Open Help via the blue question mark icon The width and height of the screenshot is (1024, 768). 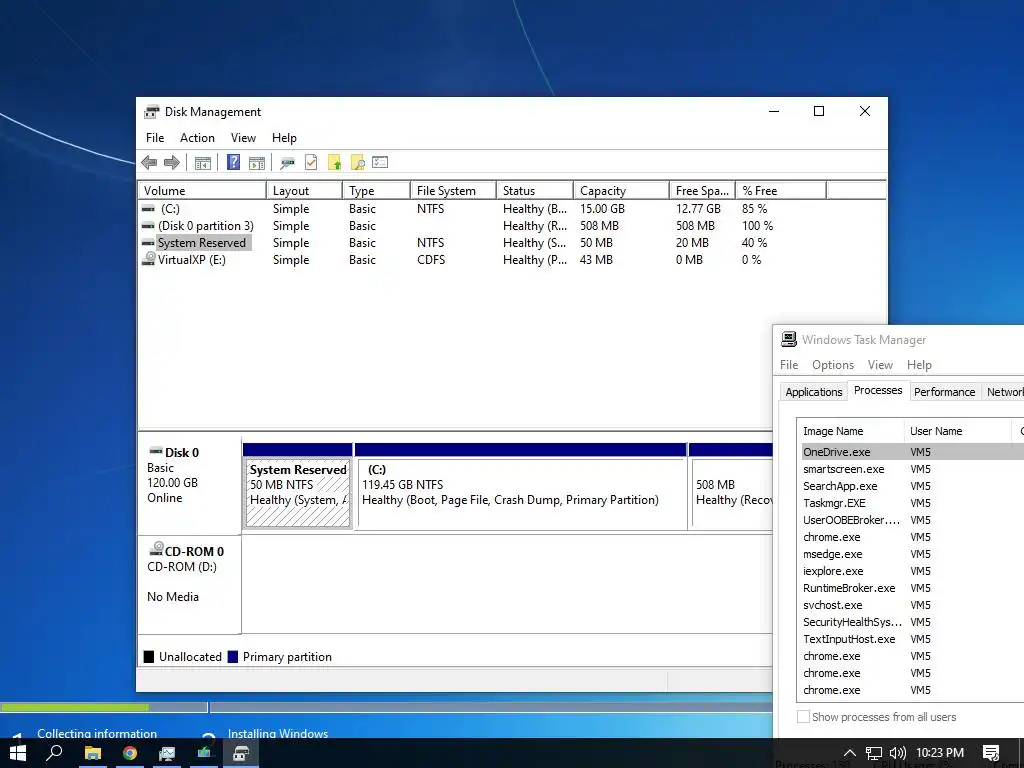pyautogui.click(x=233, y=162)
